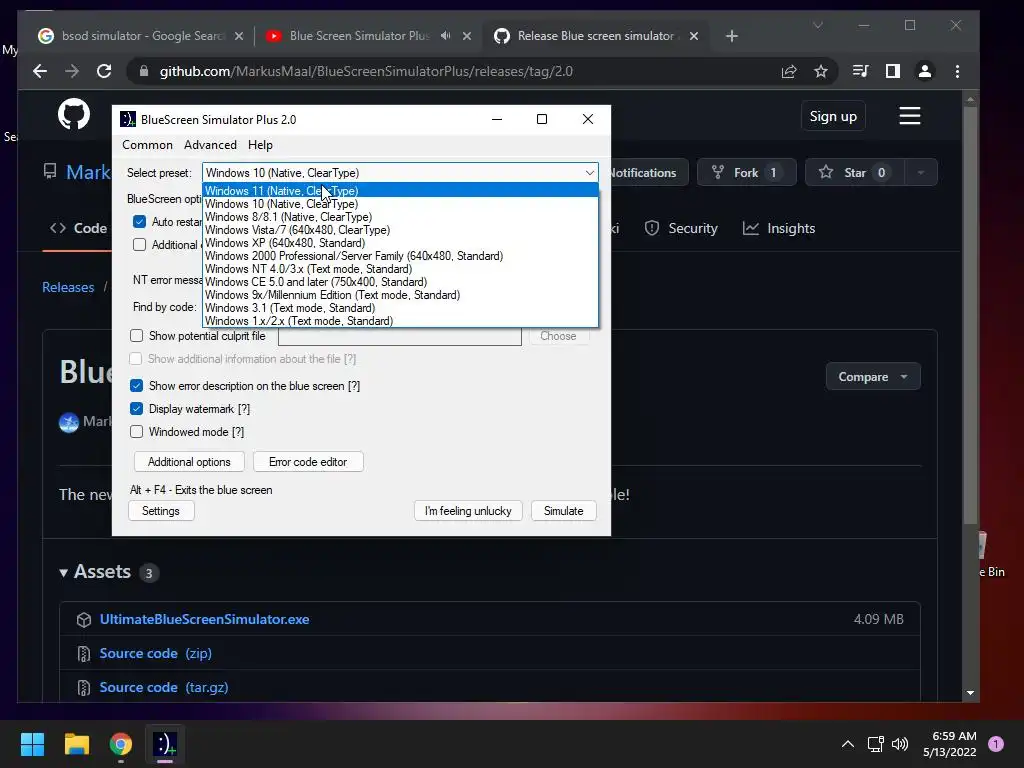Image resolution: width=1024 pixels, height=768 pixels.
Task: Toggle the Chrome side panel icon
Action: (893, 71)
